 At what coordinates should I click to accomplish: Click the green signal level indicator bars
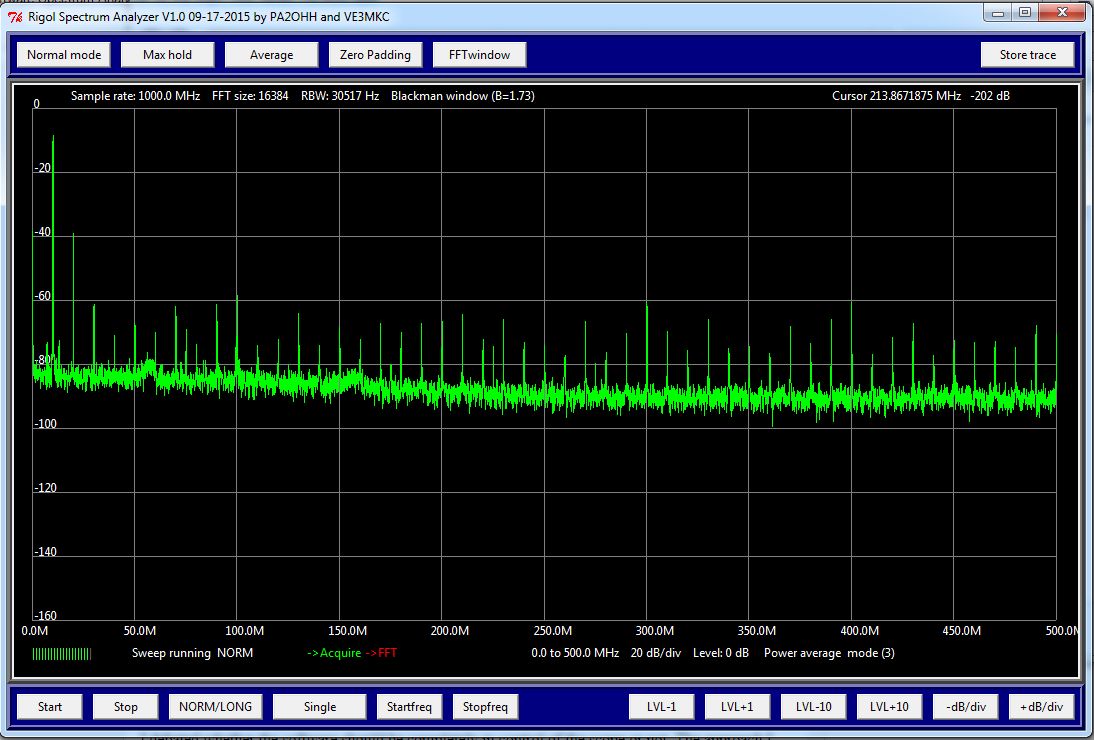(x=60, y=653)
